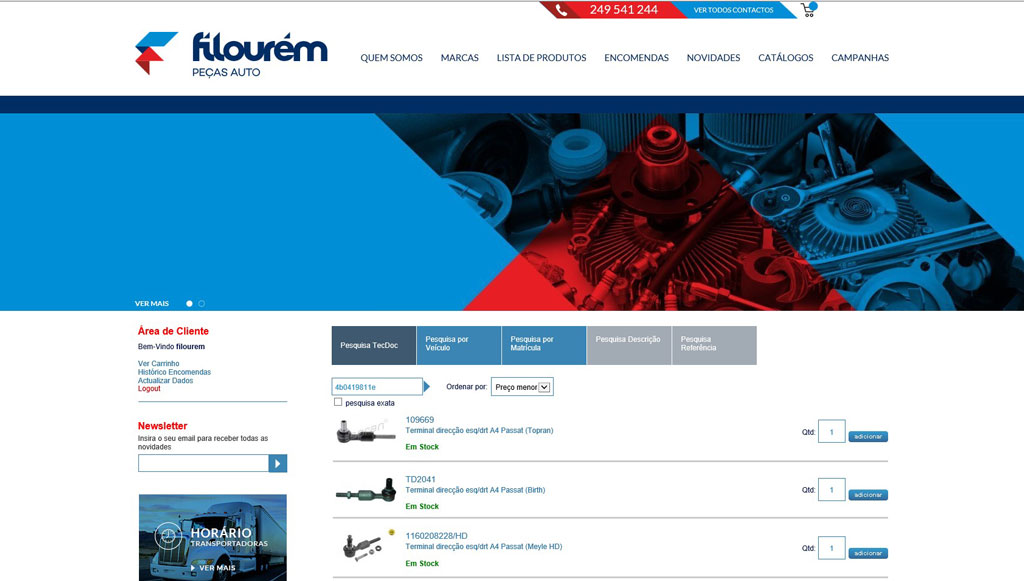Click the Meyle HD product image
Image resolution: width=1024 pixels, height=581 pixels.
click(x=362, y=548)
